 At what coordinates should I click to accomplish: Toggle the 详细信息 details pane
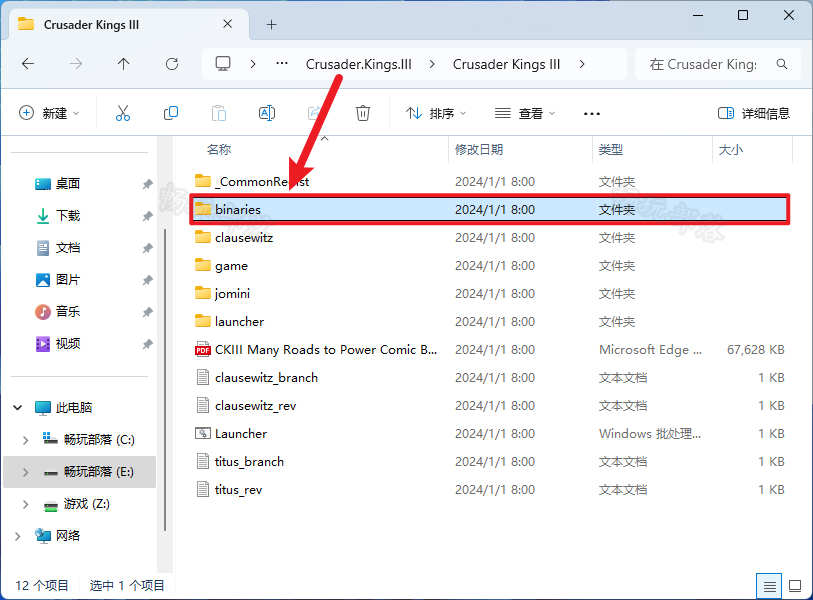click(x=753, y=113)
